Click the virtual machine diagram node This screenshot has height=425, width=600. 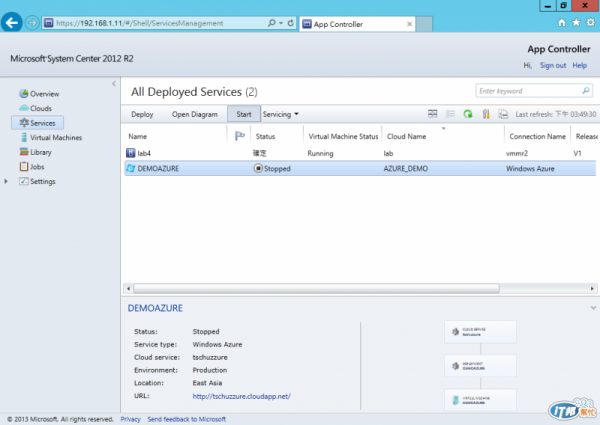[480, 400]
